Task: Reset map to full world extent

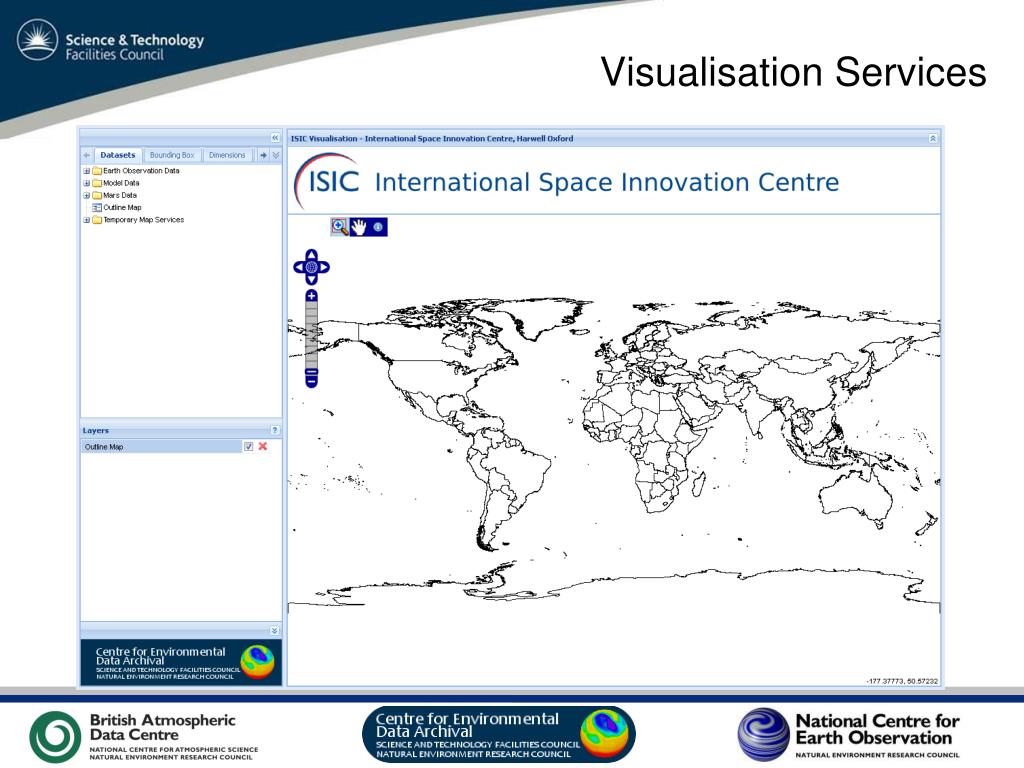Action: 312,267
